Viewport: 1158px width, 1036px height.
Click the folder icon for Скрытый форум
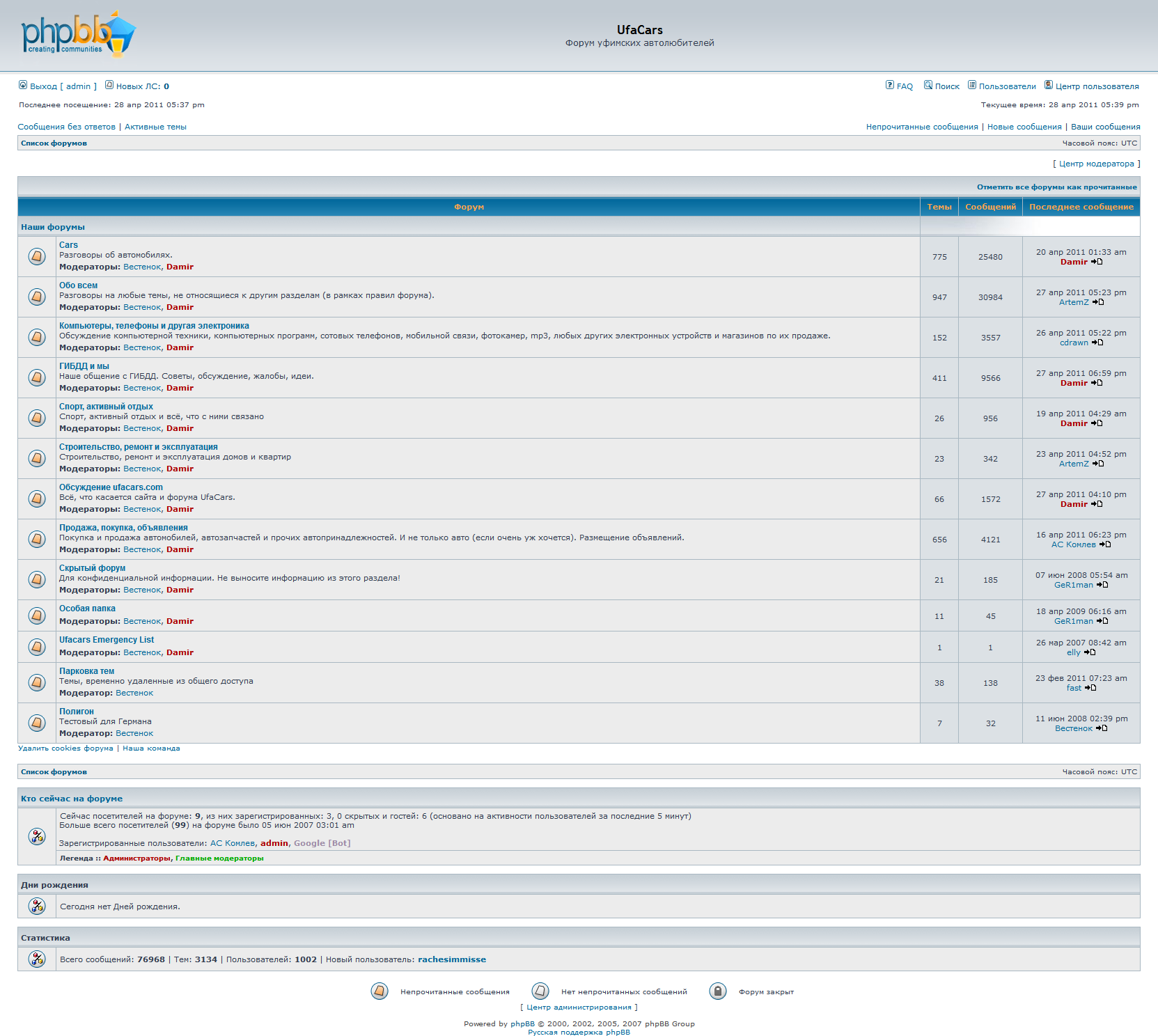point(37,579)
